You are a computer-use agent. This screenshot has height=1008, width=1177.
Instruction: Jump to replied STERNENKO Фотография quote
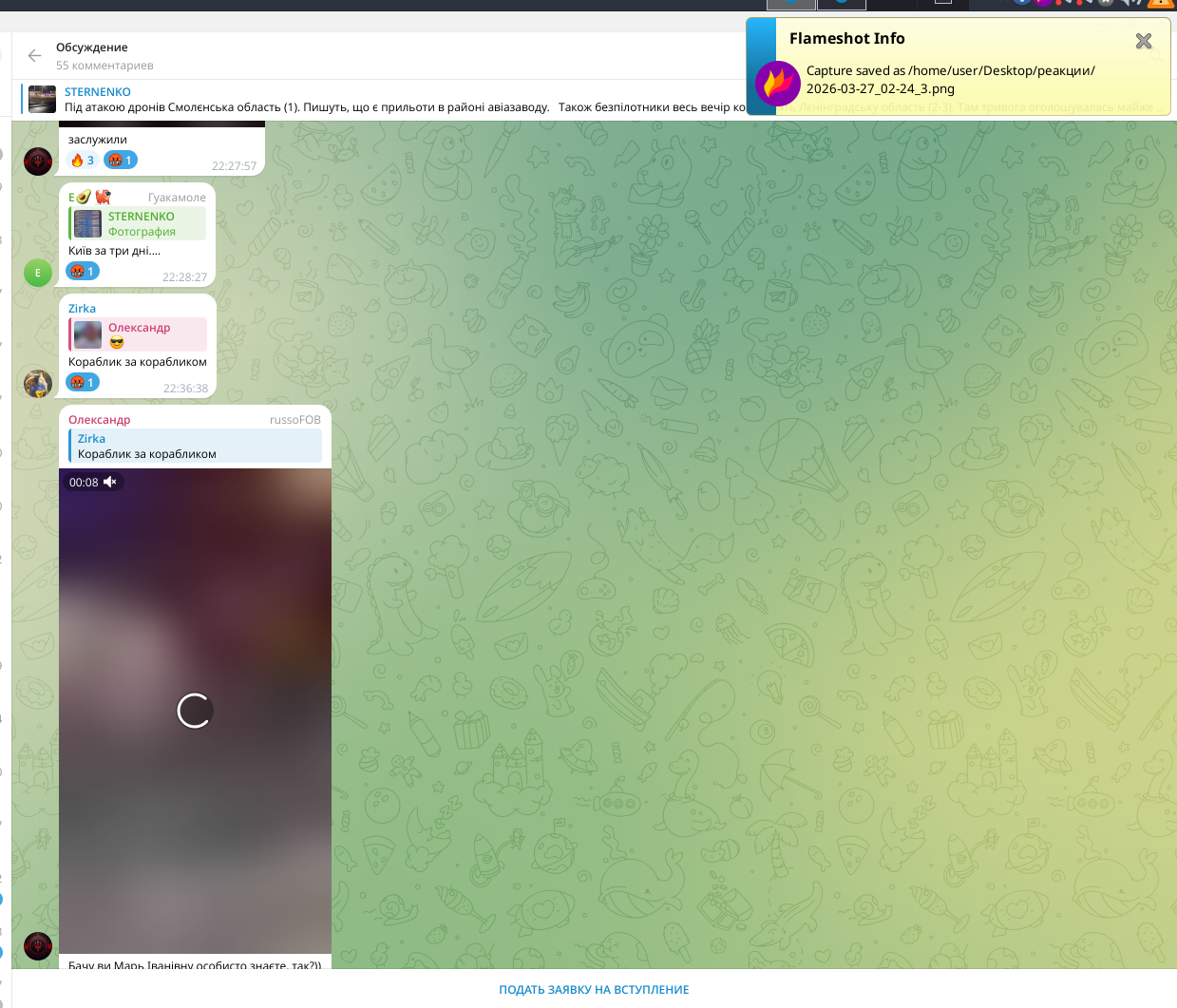coord(137,224)
